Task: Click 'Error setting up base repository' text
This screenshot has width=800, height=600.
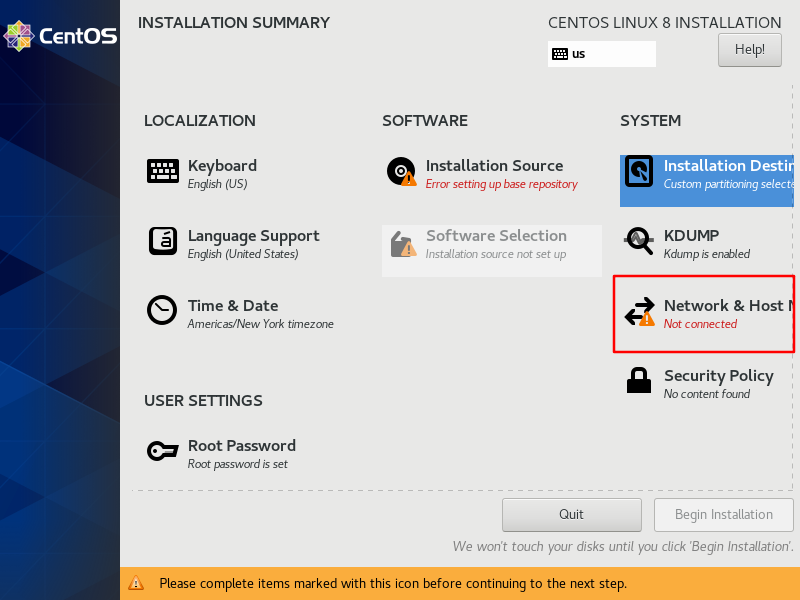Action: click(502, 184)
